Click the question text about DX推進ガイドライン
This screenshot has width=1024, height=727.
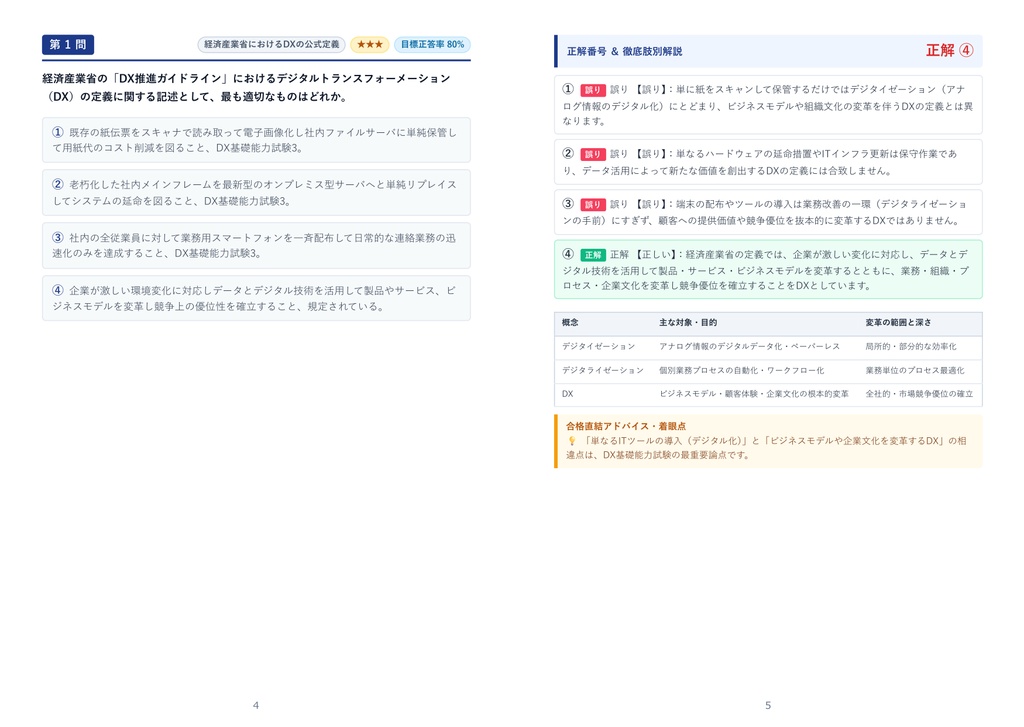point(247,88)
